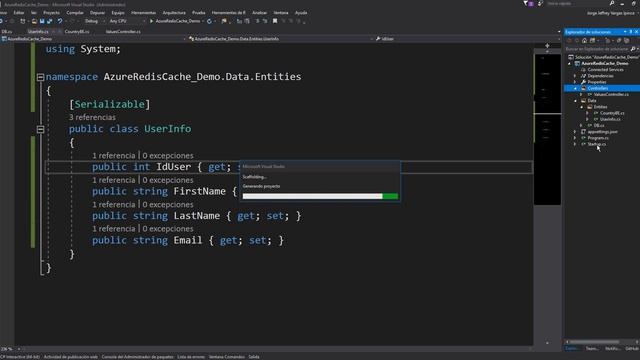The image size is (640, 360).
Task: Open the project scope navigation dropdown
Action: [93, 39]
